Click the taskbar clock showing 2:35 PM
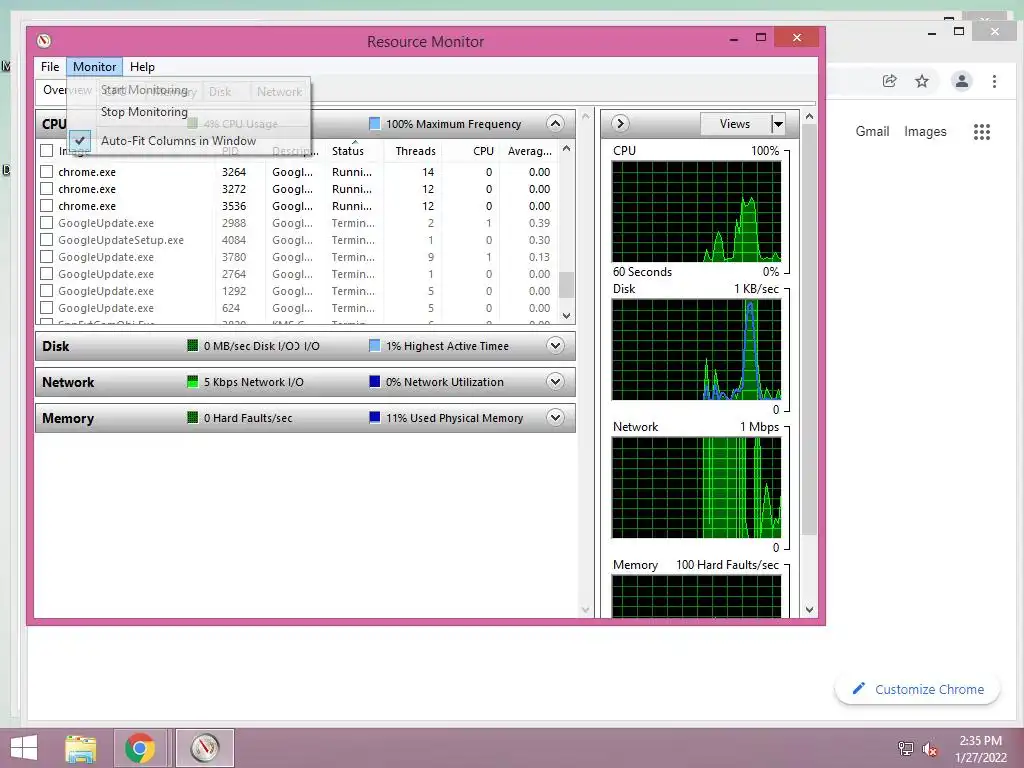Image resolution: width=1024 pixels, height=768 pixels. pyautogui.click(x=980, y=748)
